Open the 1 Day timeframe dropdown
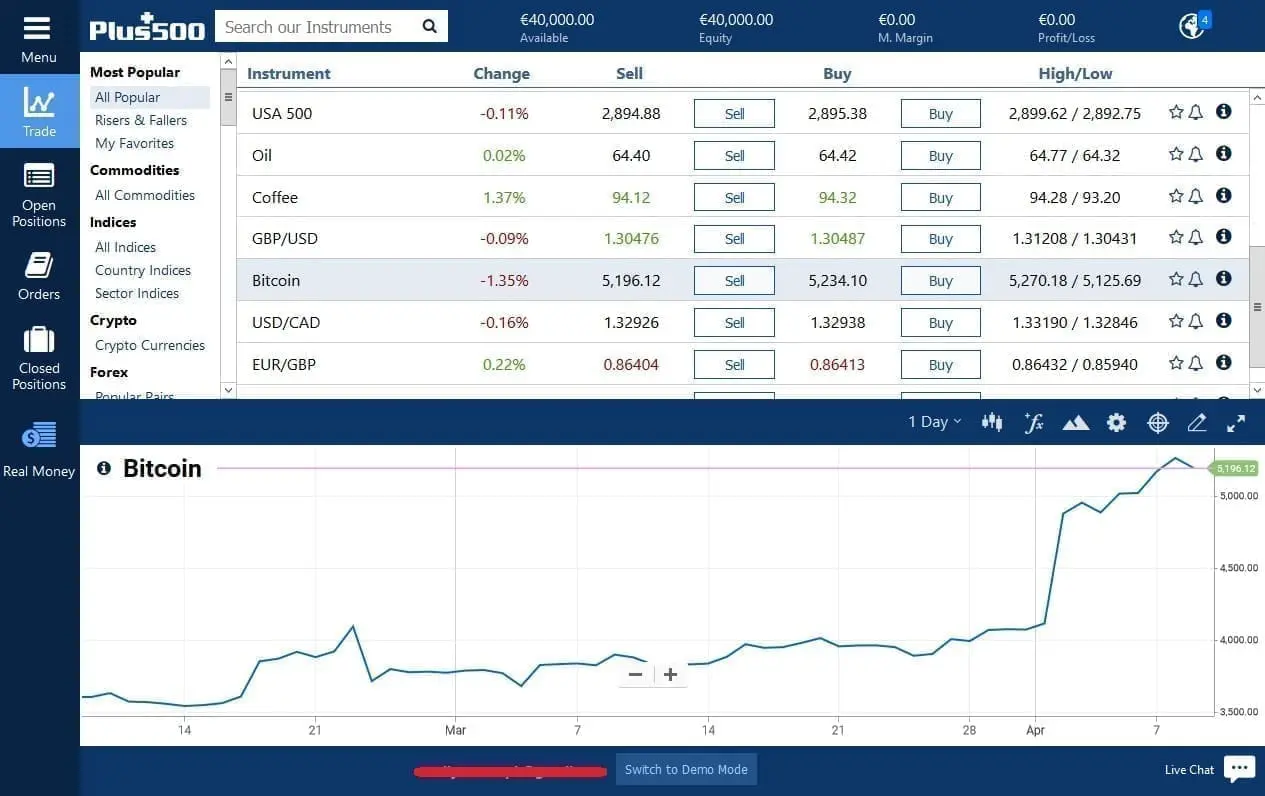 [x=933, y=422]
